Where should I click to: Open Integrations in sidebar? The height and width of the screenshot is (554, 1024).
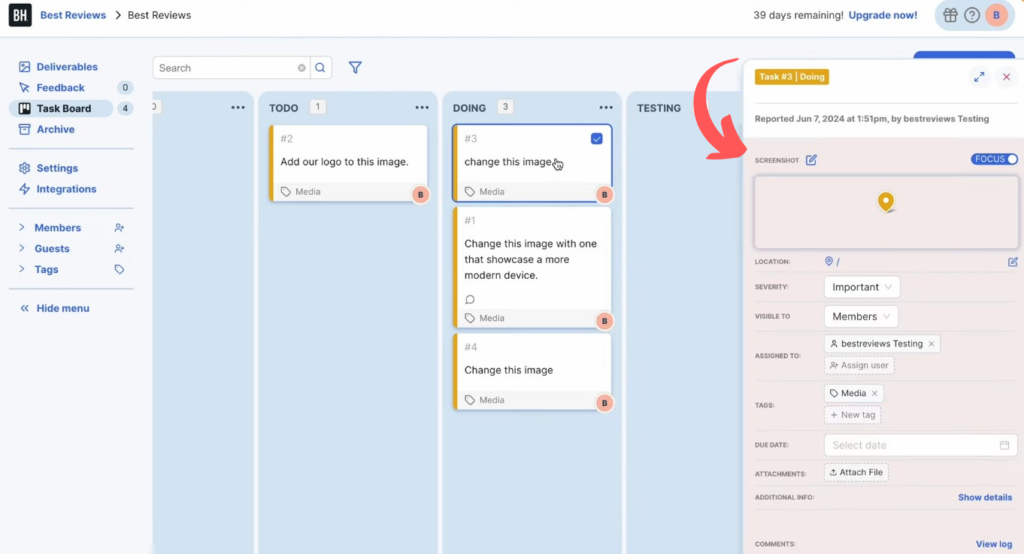pos(57,189)
